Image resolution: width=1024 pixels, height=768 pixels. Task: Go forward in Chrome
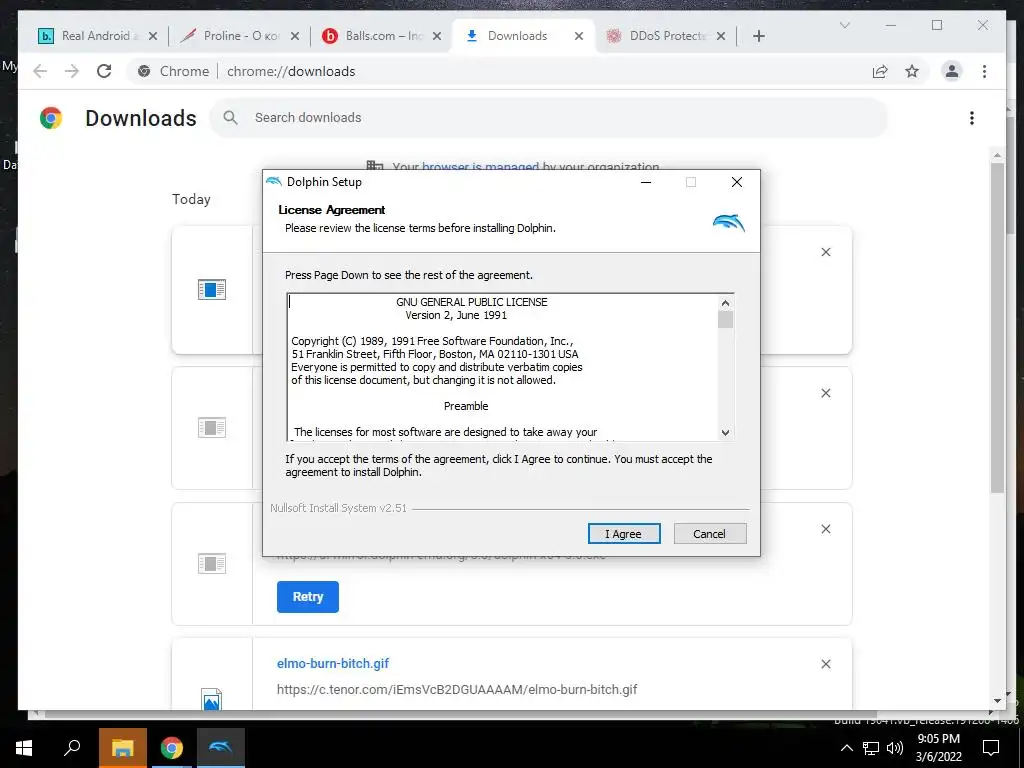(72, 71)
